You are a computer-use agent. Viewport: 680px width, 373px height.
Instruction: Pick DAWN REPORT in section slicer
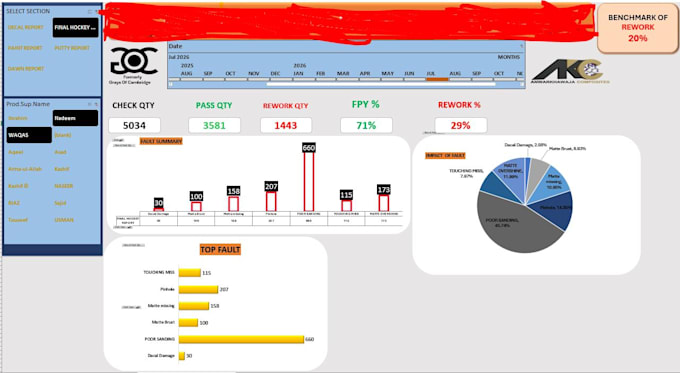[x=26, y=69]
